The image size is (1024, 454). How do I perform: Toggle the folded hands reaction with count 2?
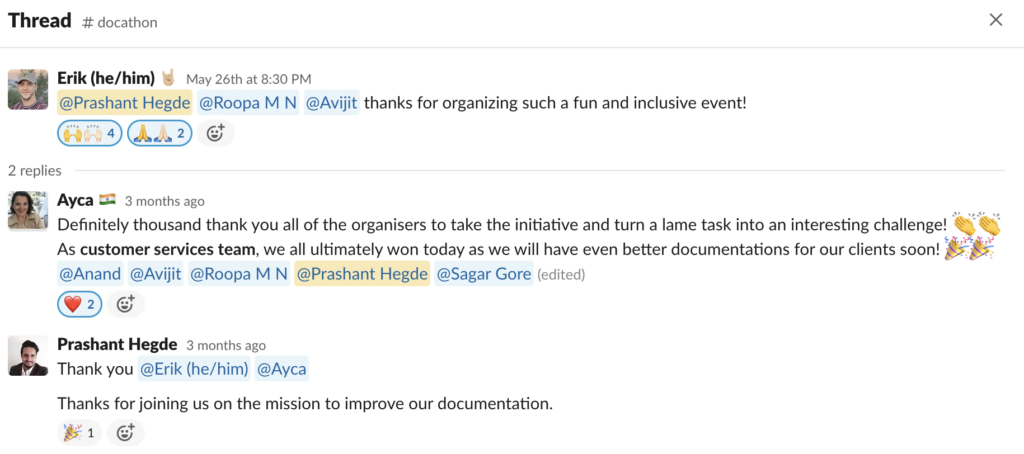coord(159,133)
